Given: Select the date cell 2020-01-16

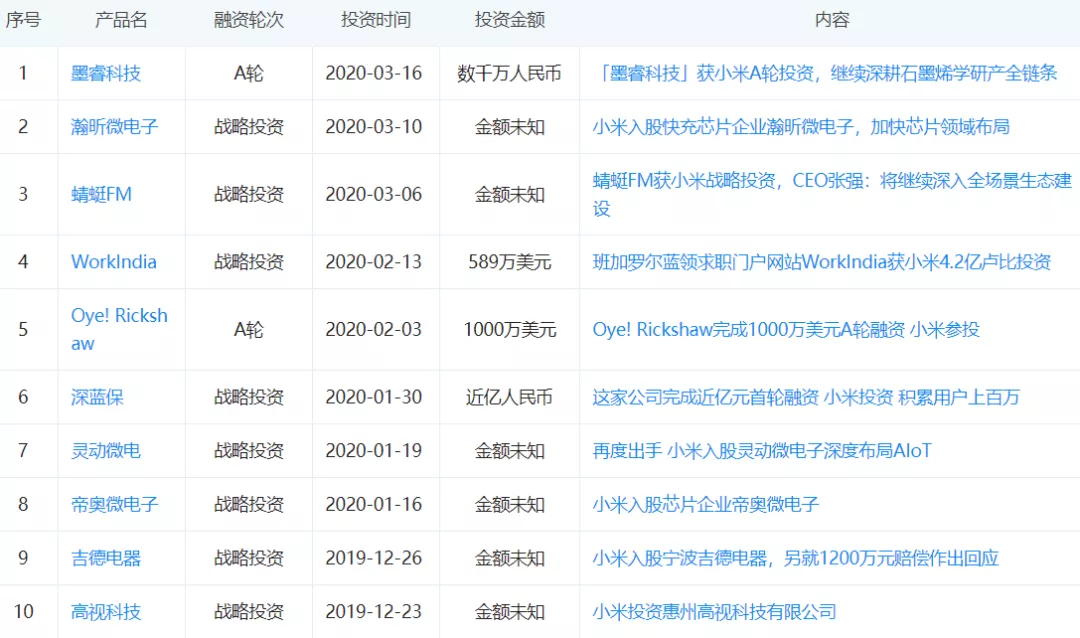Looking at the screenshot, I should [x=374, y=504].
